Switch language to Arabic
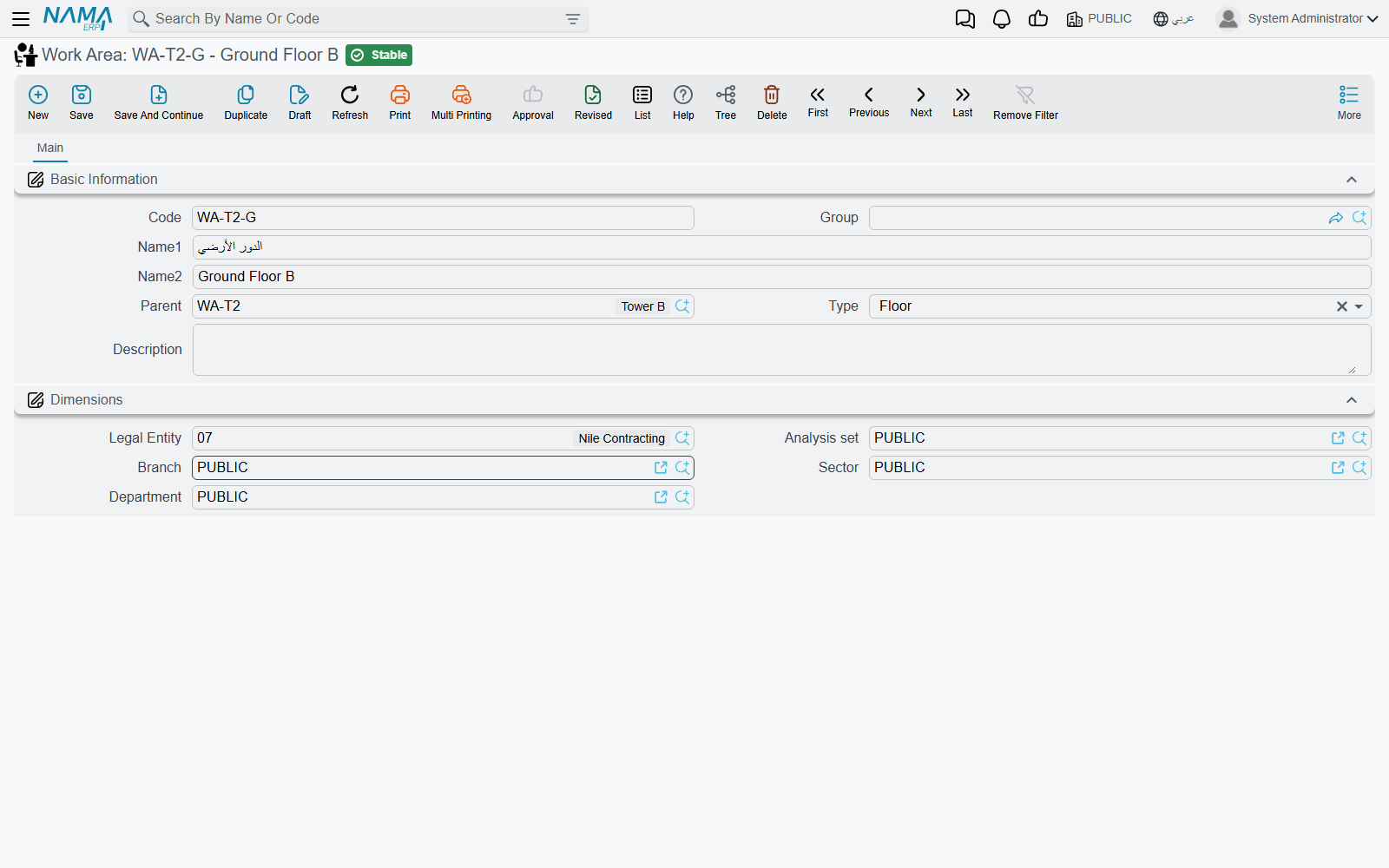 pyautogui.click(x=1174, y=19)
